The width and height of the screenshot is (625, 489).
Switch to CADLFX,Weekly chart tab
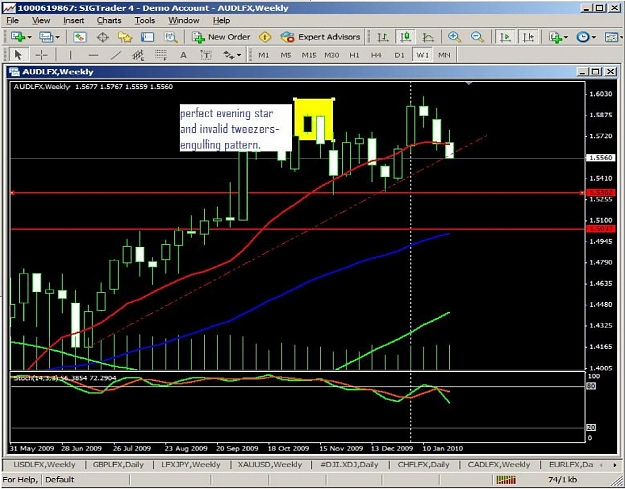pyautogui.click(x=499, y=465)
